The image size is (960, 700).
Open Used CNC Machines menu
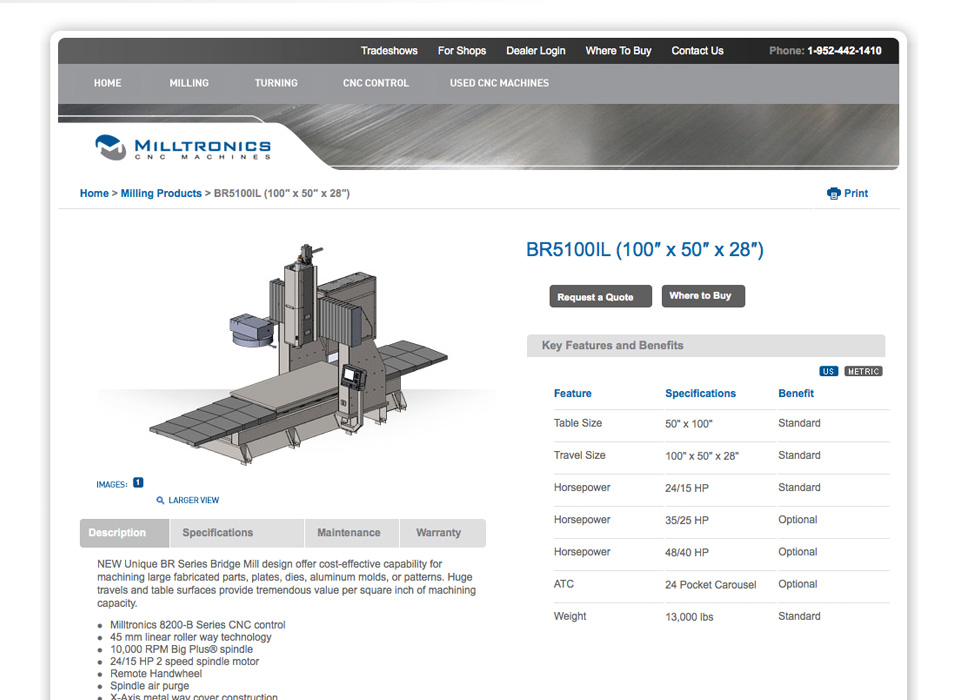(x=499, y=83)
